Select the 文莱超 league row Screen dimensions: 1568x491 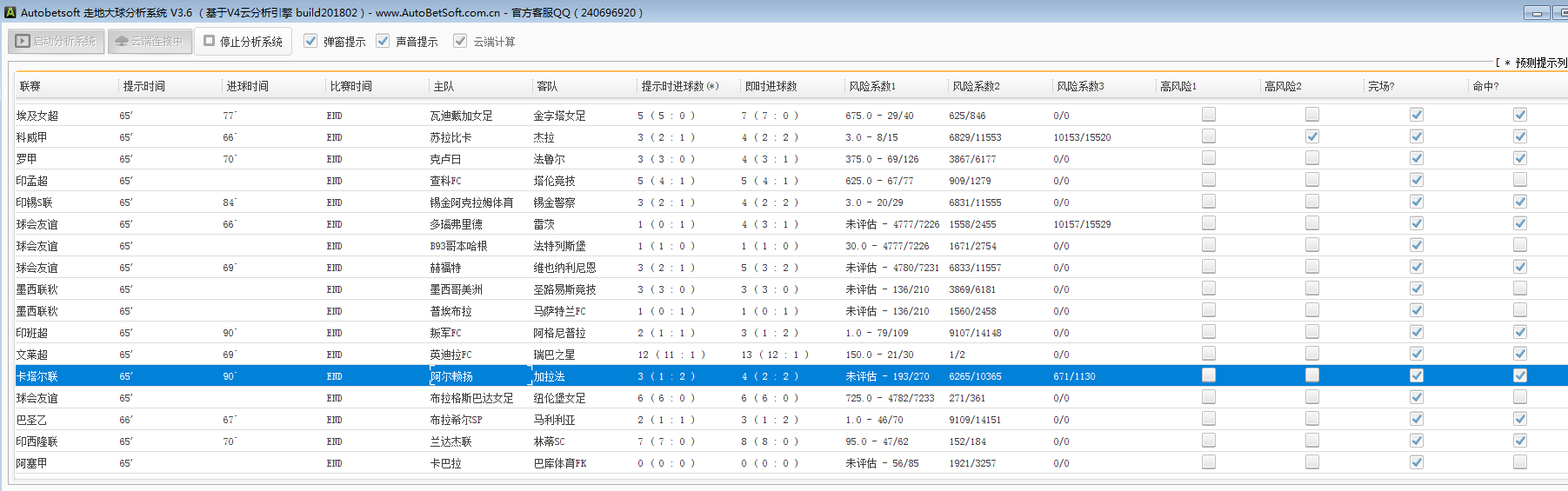coord(32,355)
